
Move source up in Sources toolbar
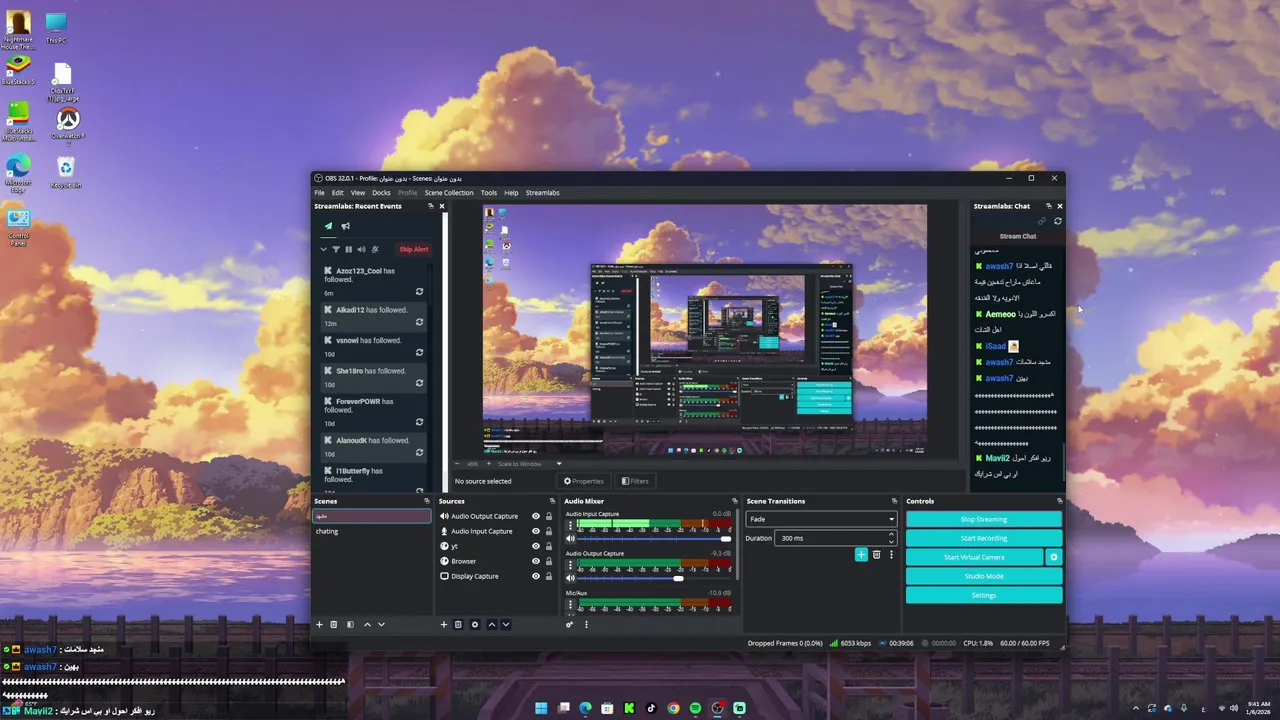point(491,624)
